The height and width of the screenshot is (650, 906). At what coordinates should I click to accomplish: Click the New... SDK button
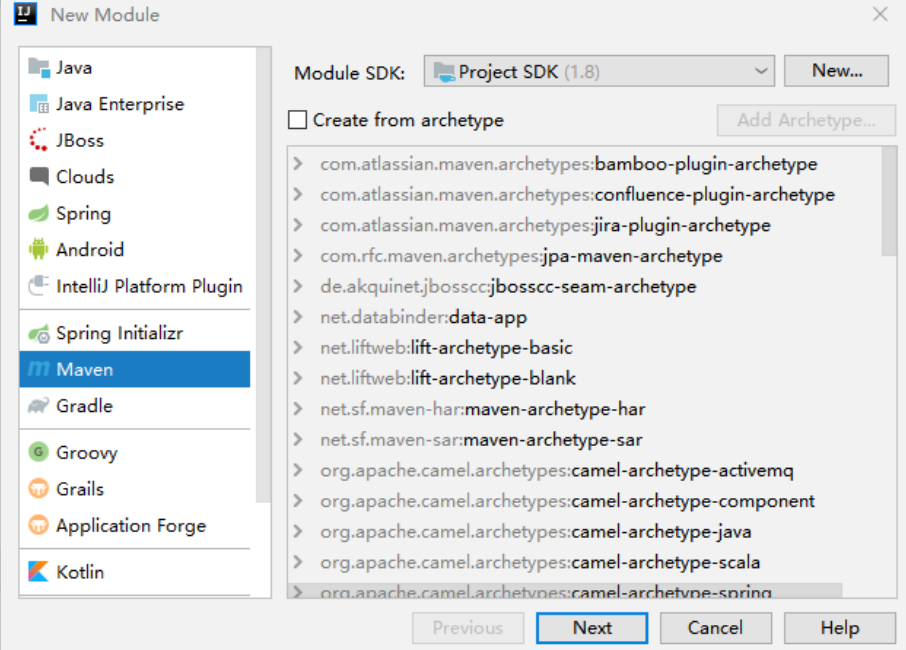click(836, 70)
